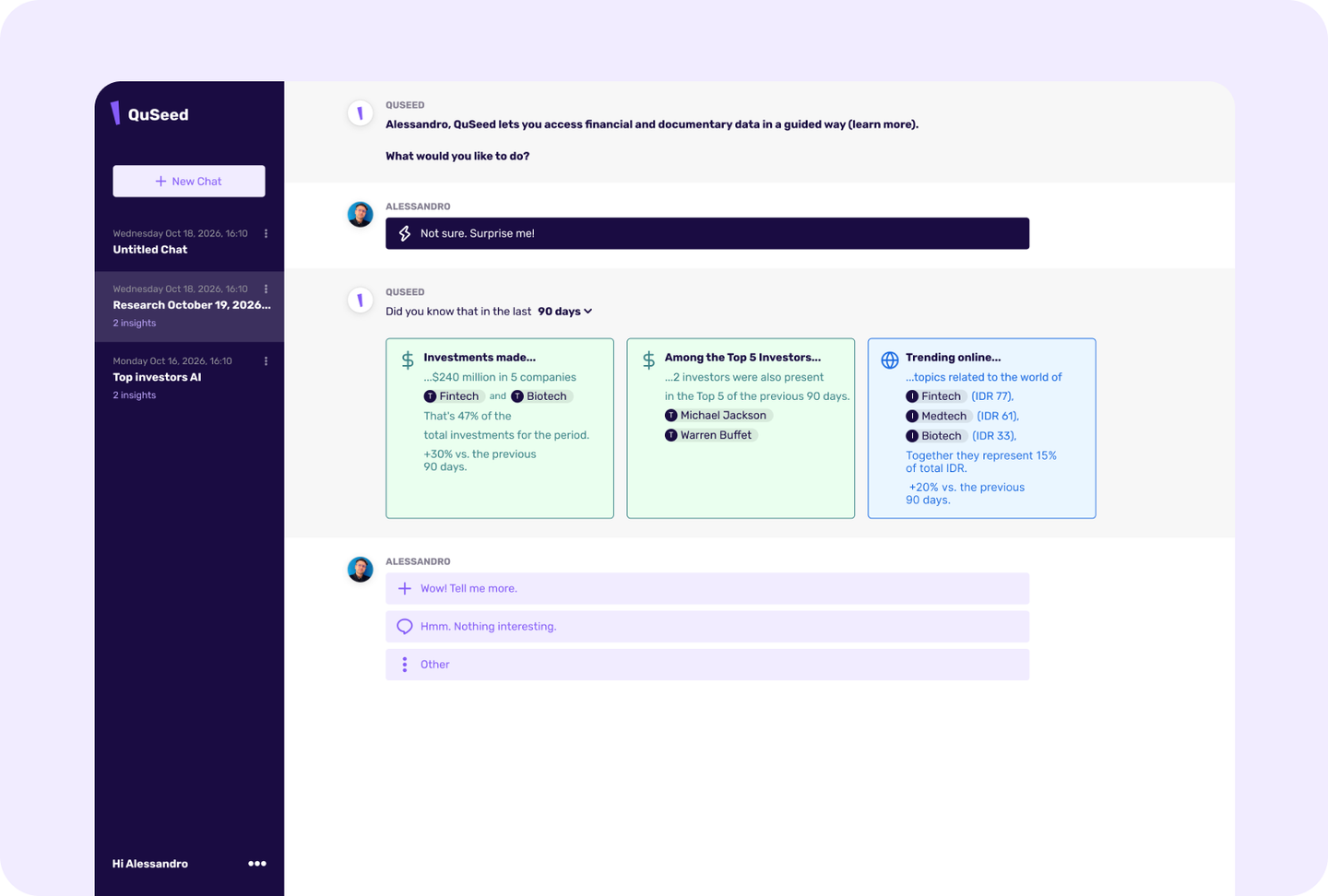Click the Medtech topic tag

coord(937,416)
